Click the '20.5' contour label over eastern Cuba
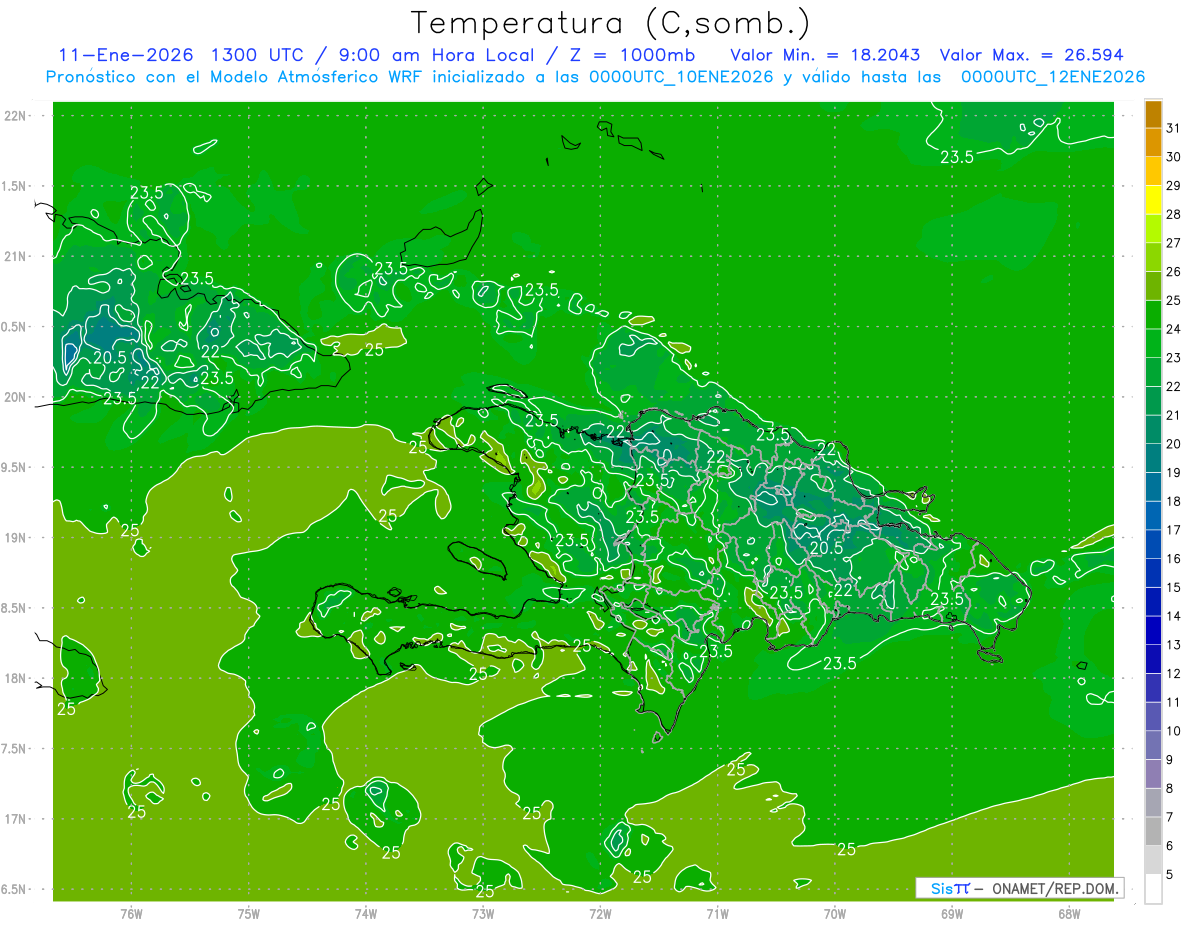1200x927 pixels. pyautogui.click(x=110, y=357)
